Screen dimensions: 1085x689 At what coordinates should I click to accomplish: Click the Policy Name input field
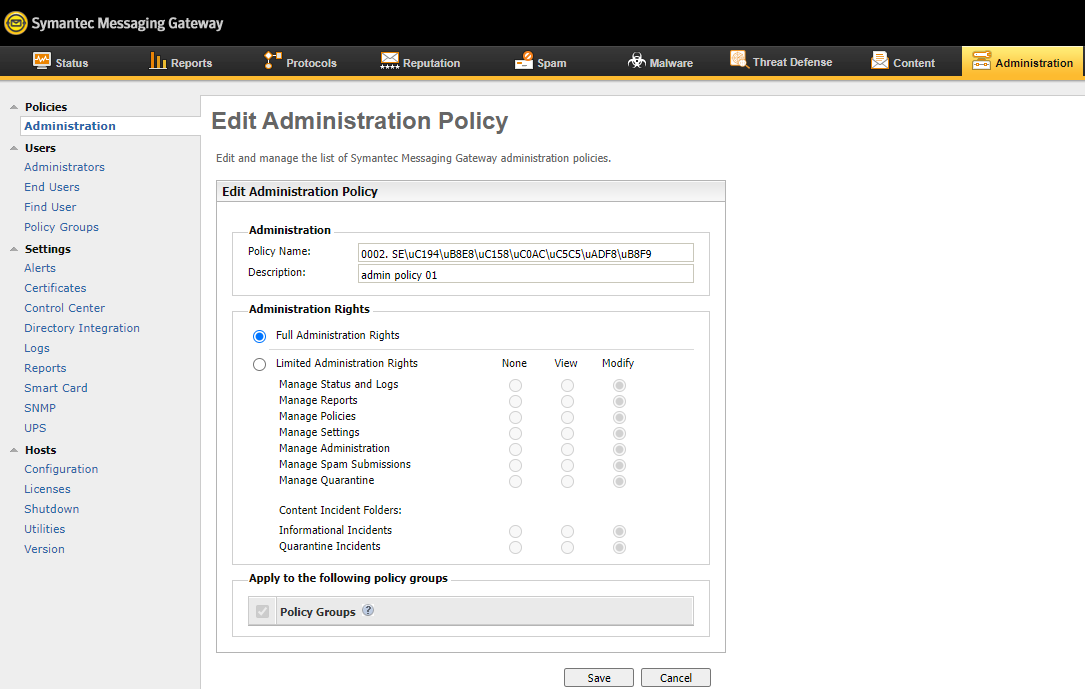[526, 253]
